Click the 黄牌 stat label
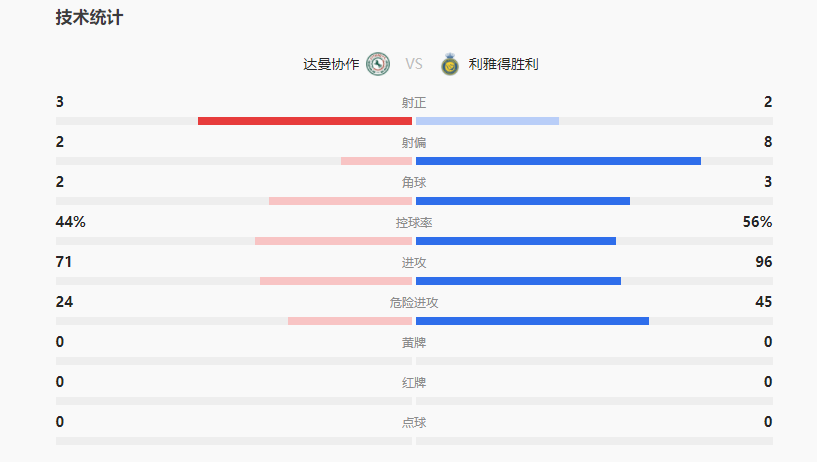This screenshot has width=817, height=462. [x=414, y=343]
